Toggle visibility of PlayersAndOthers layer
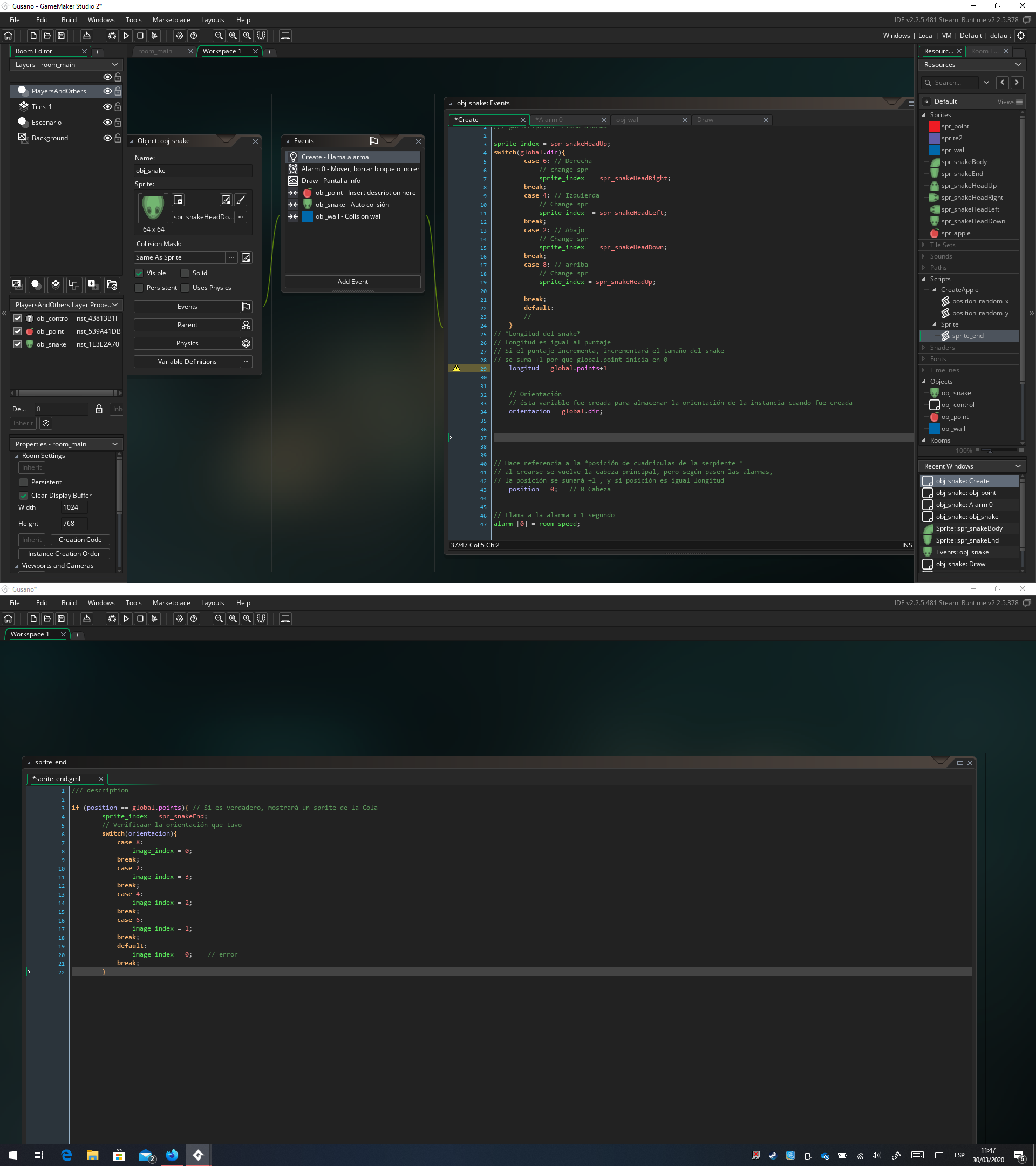The height and width of the screenshot is (1166, 1036). point(108,91)
